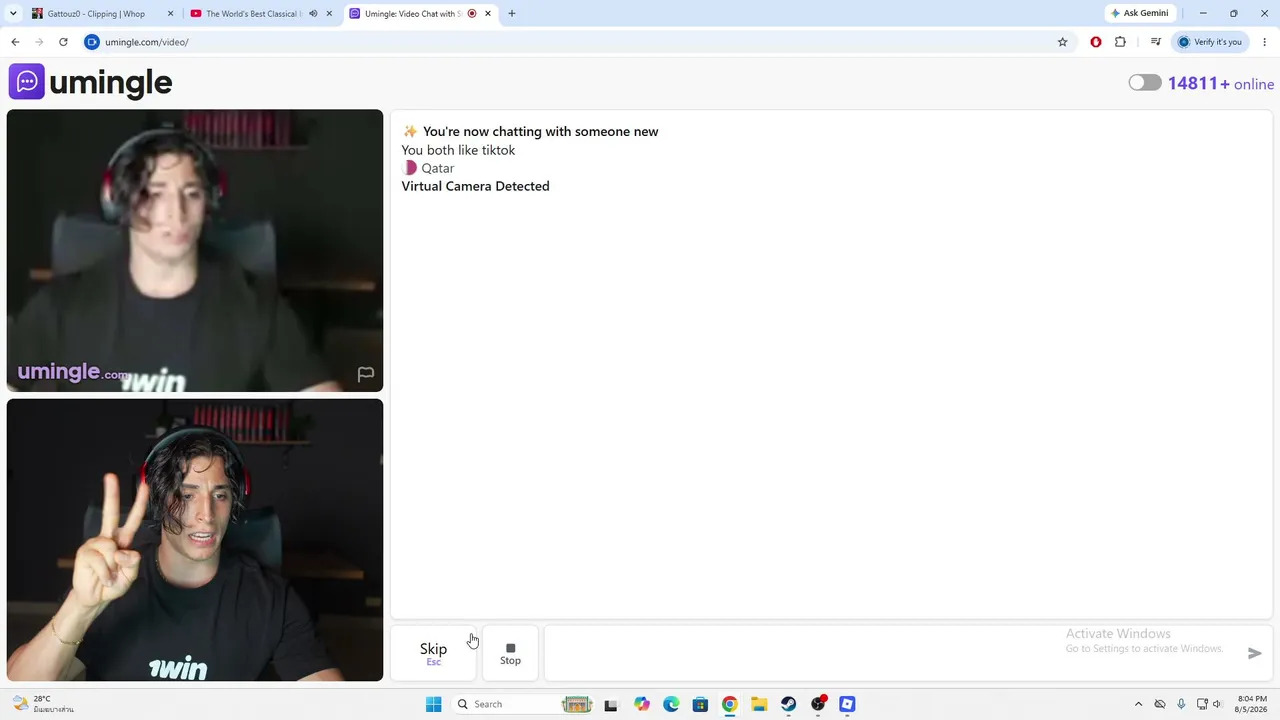Open the media controls icon in the toolbar
Viewport: 1280px width, 720px height.
[x=1155, y=42]
